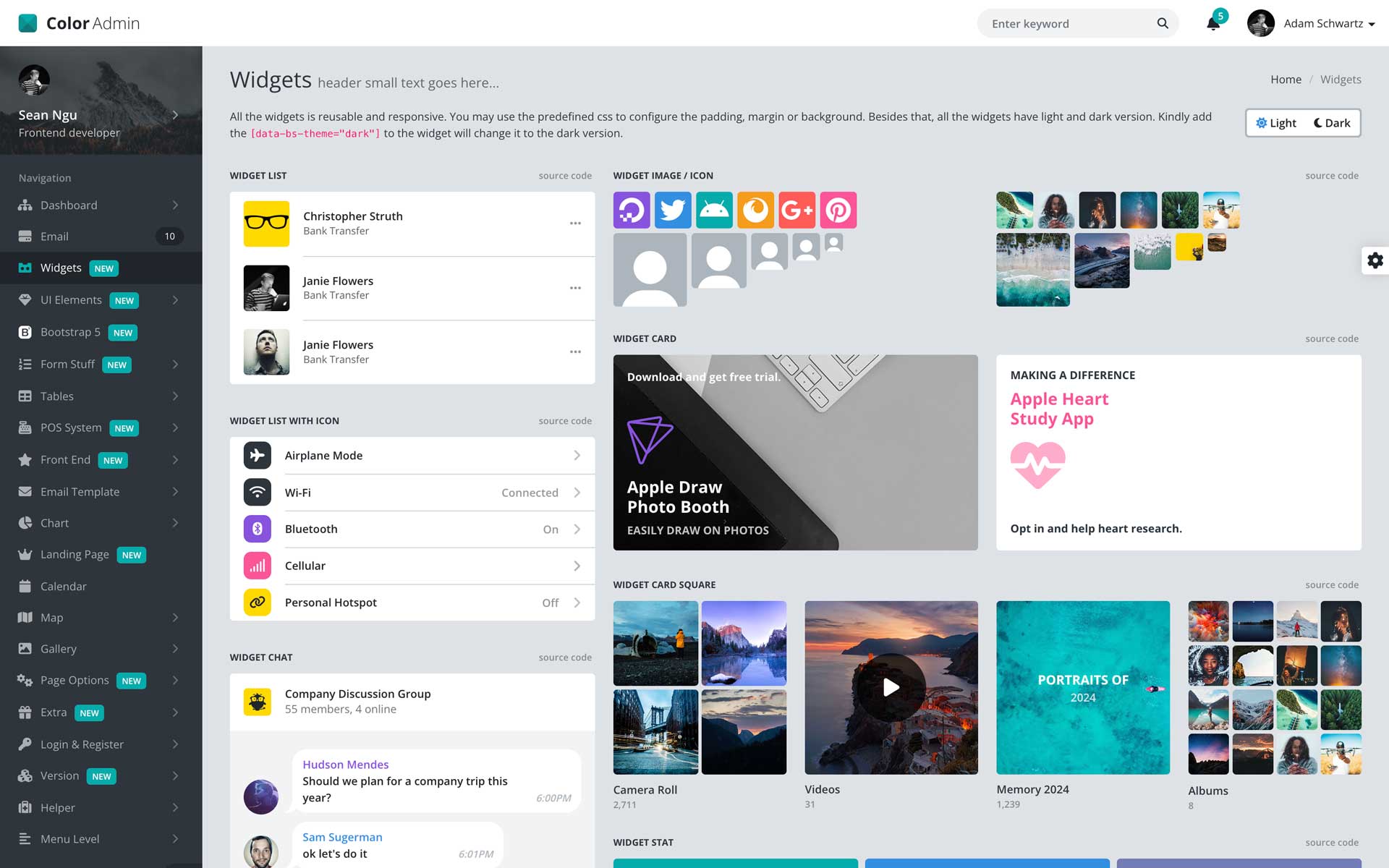Click the Android icon widget

714,210
